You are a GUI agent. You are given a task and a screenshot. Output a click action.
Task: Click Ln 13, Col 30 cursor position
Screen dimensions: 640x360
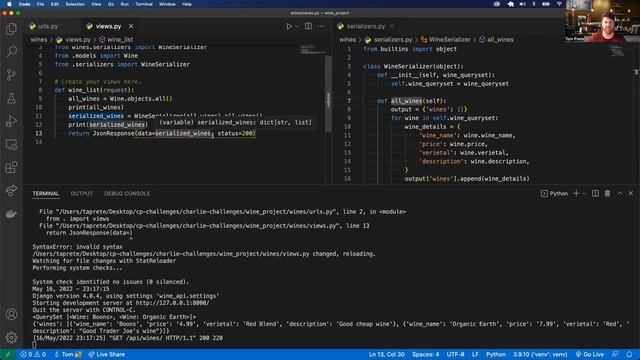(387, 354)
